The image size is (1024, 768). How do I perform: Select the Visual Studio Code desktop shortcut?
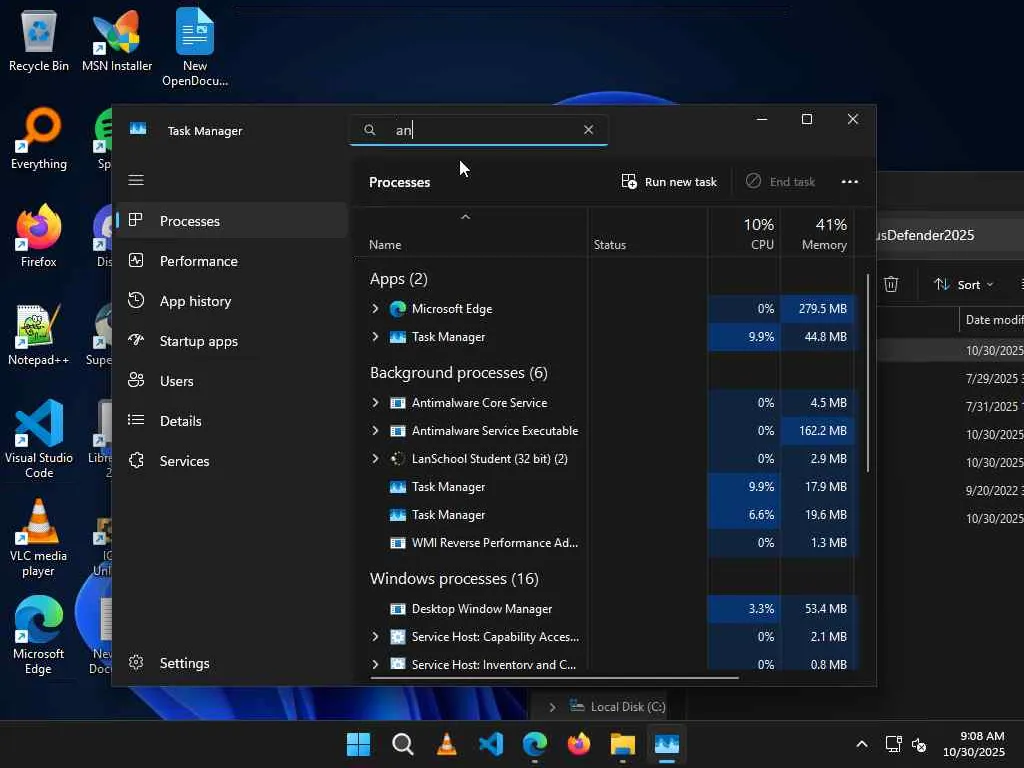pos(39,439)
